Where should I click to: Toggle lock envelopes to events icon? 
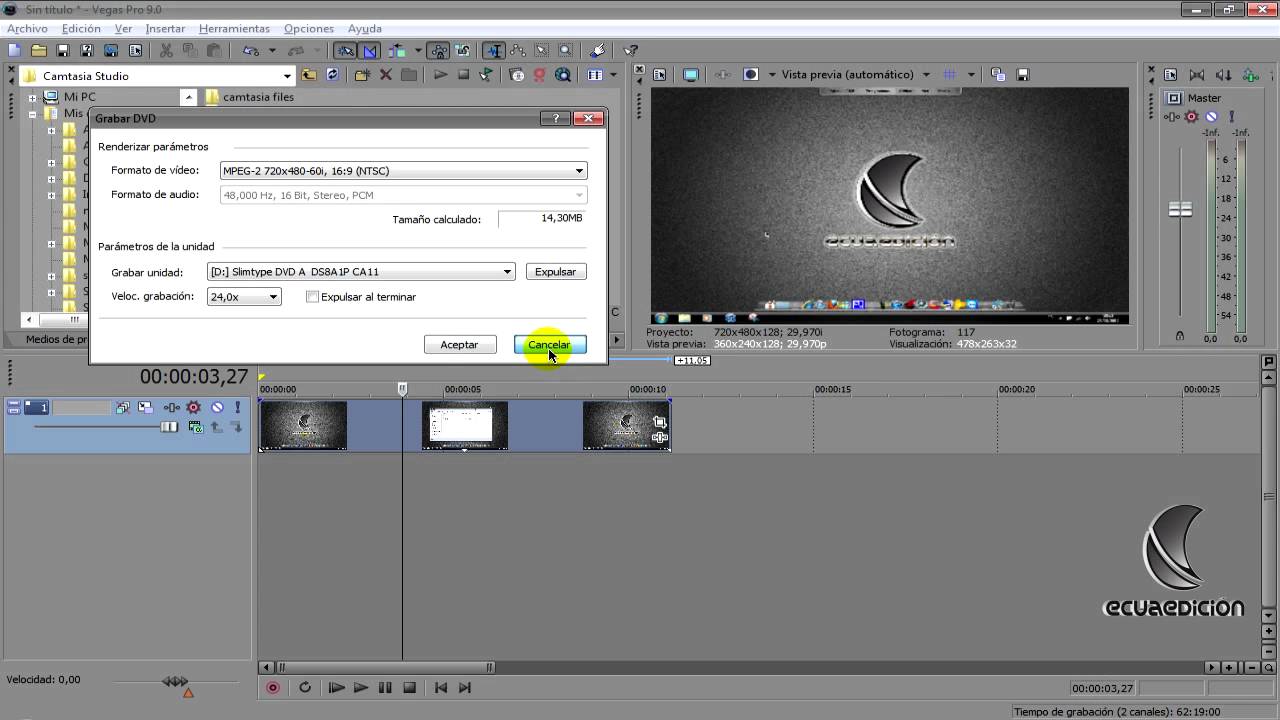coord(437,50)
